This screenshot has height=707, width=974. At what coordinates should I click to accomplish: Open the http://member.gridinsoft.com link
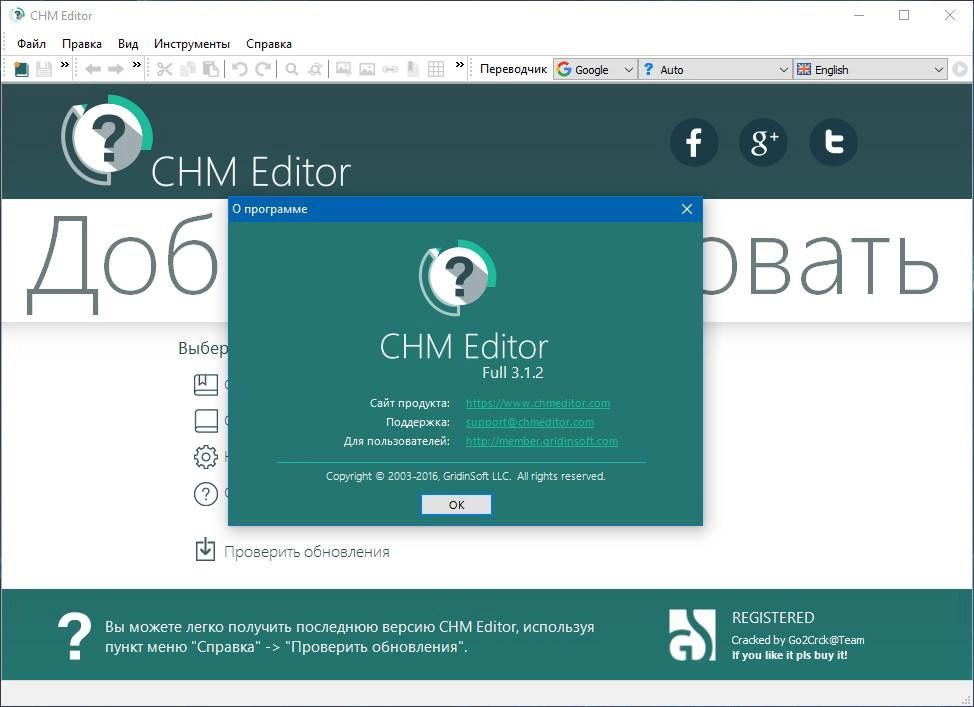click(542, 441)
